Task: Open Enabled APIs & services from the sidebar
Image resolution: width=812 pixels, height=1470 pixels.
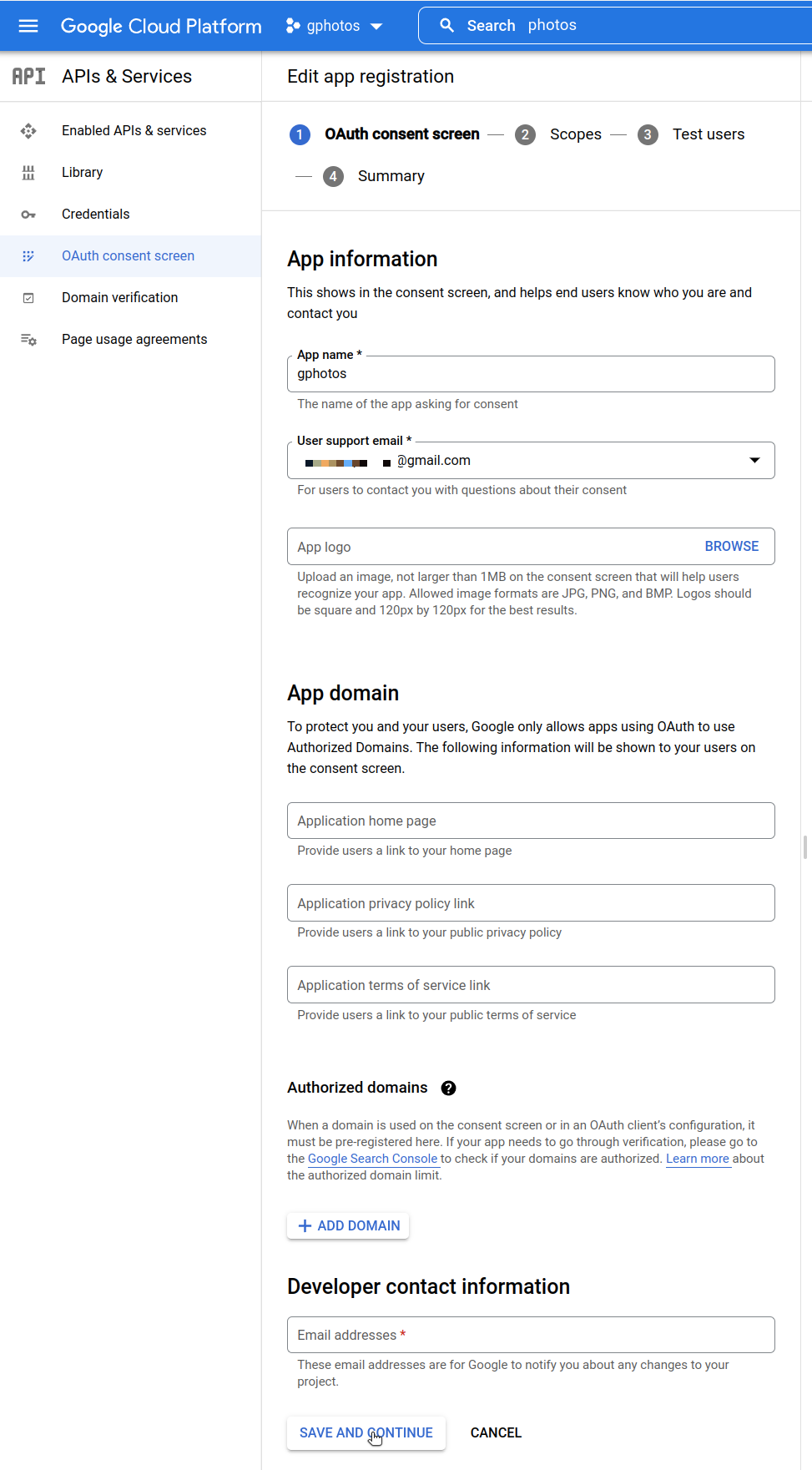Action: (x=134, y=130)
